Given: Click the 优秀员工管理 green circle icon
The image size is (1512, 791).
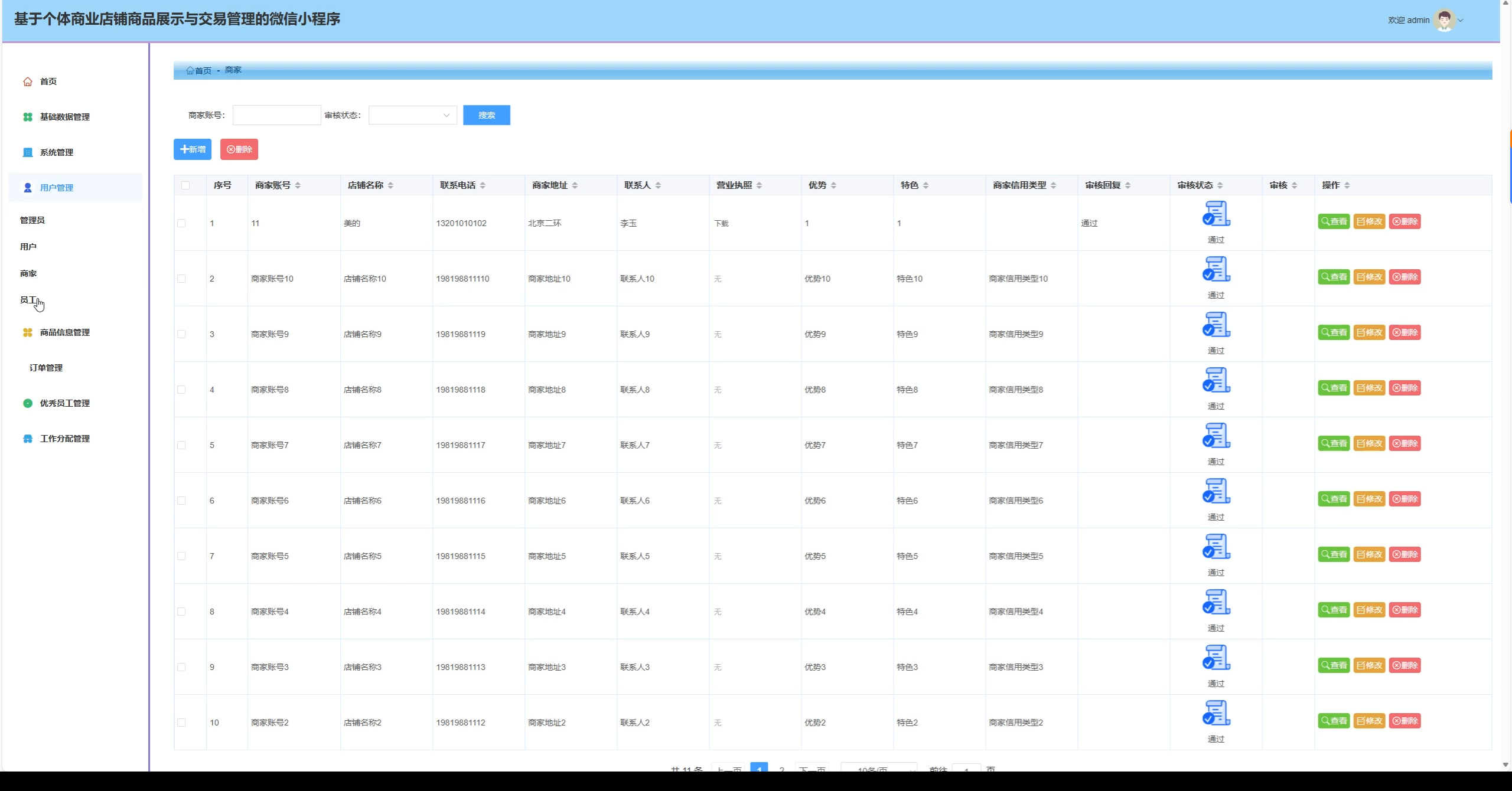Looking at the screenshot, I should tap(27, 403).
